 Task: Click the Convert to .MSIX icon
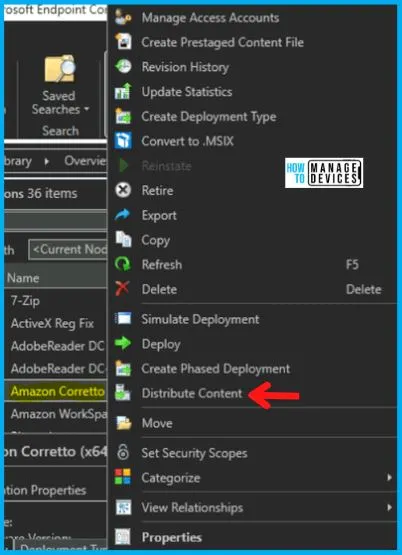pos(123,141)
